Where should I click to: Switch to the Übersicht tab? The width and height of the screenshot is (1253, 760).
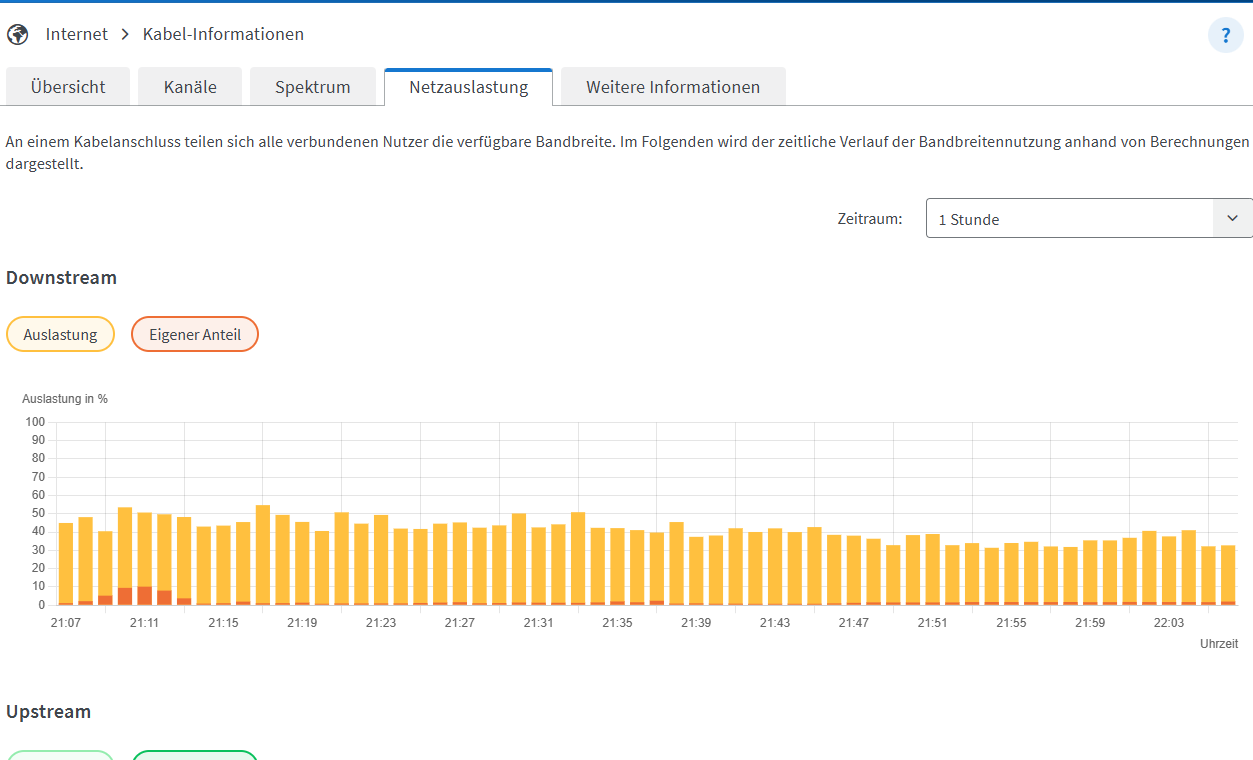click(x=68, y=87)
